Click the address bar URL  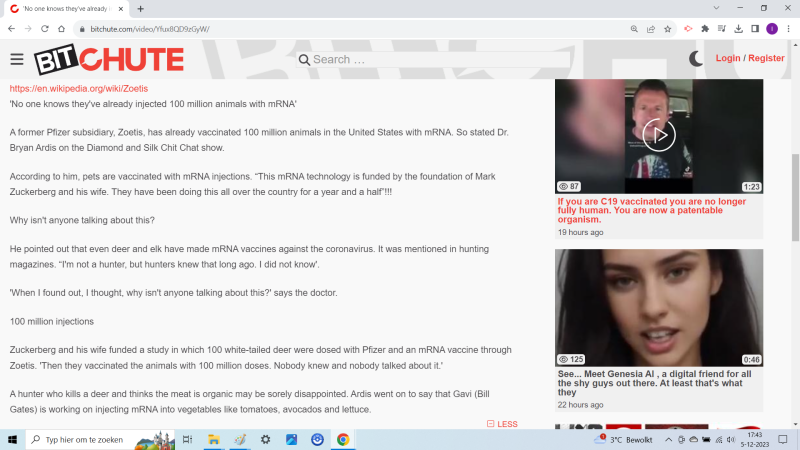tap(150, 29)
